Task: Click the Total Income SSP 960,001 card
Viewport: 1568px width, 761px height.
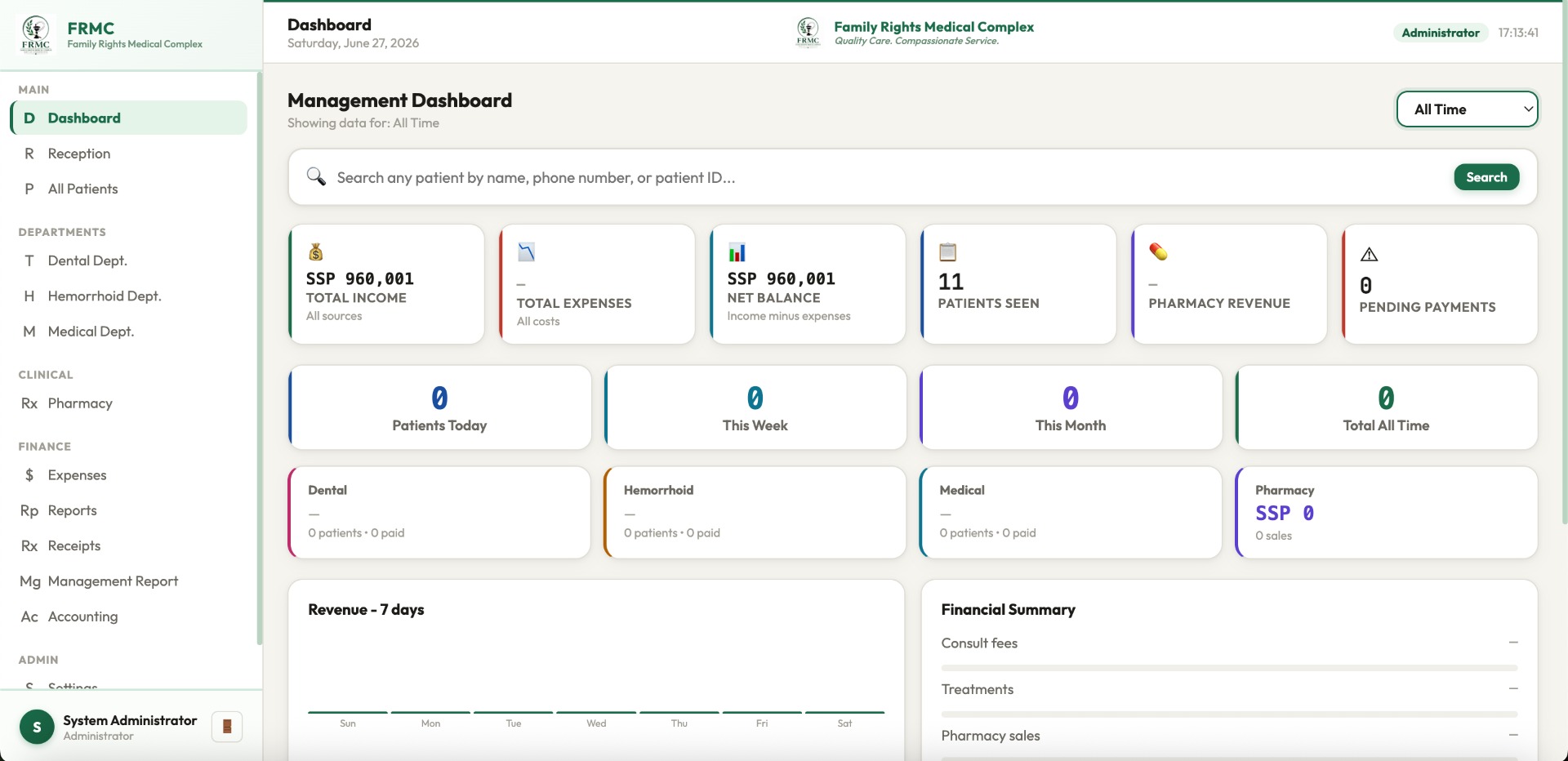Action: click(386, 284)
